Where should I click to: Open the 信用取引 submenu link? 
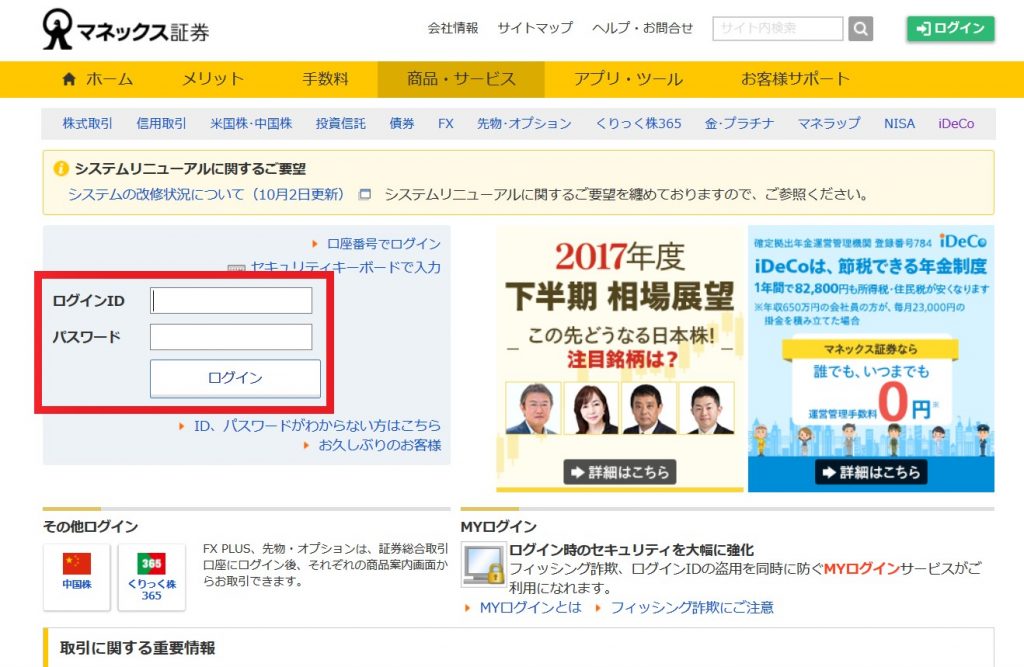[161, 123]
